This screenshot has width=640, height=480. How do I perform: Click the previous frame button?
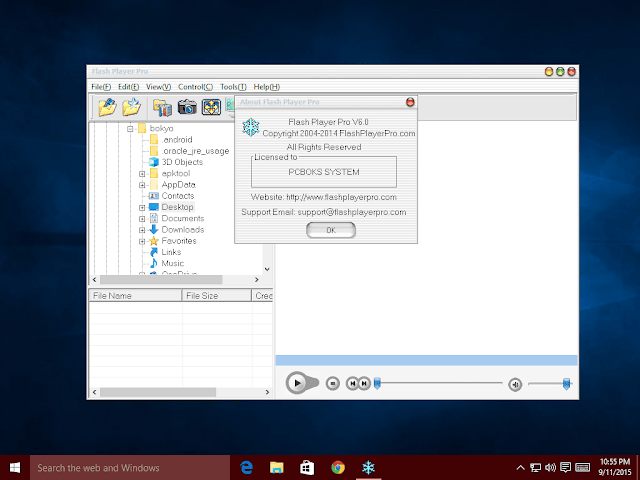pos(352,384)
